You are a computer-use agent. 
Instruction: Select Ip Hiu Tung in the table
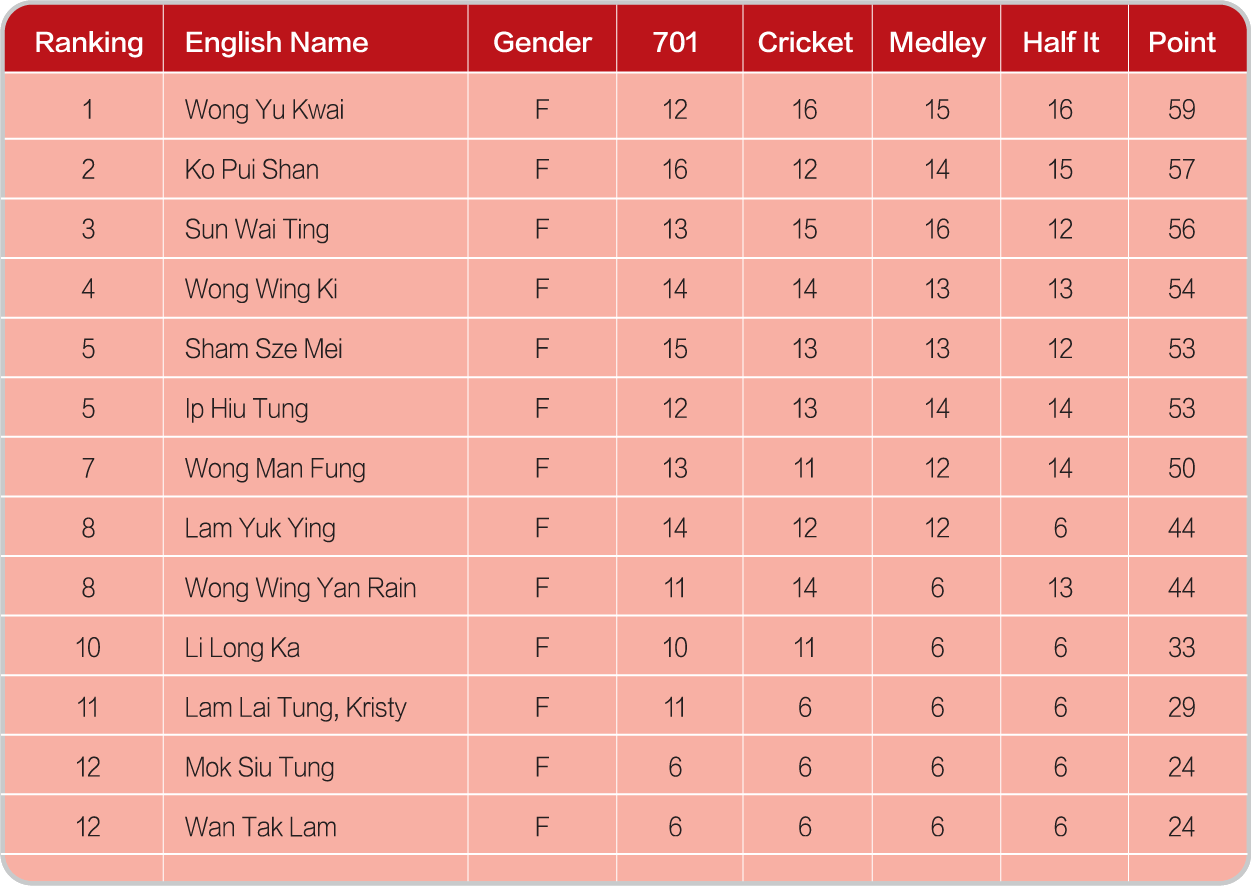coord(247,409)
